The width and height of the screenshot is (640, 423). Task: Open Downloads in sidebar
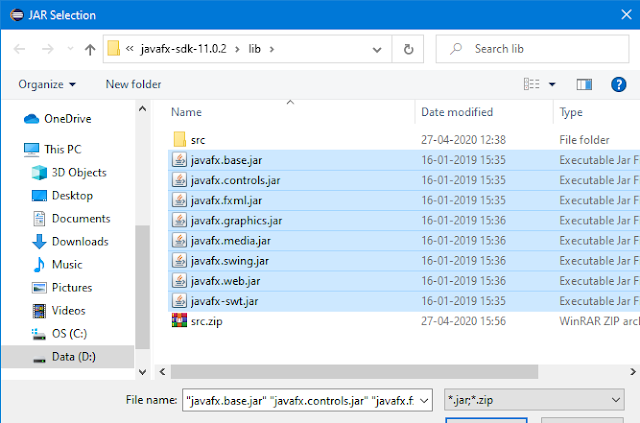70,242
